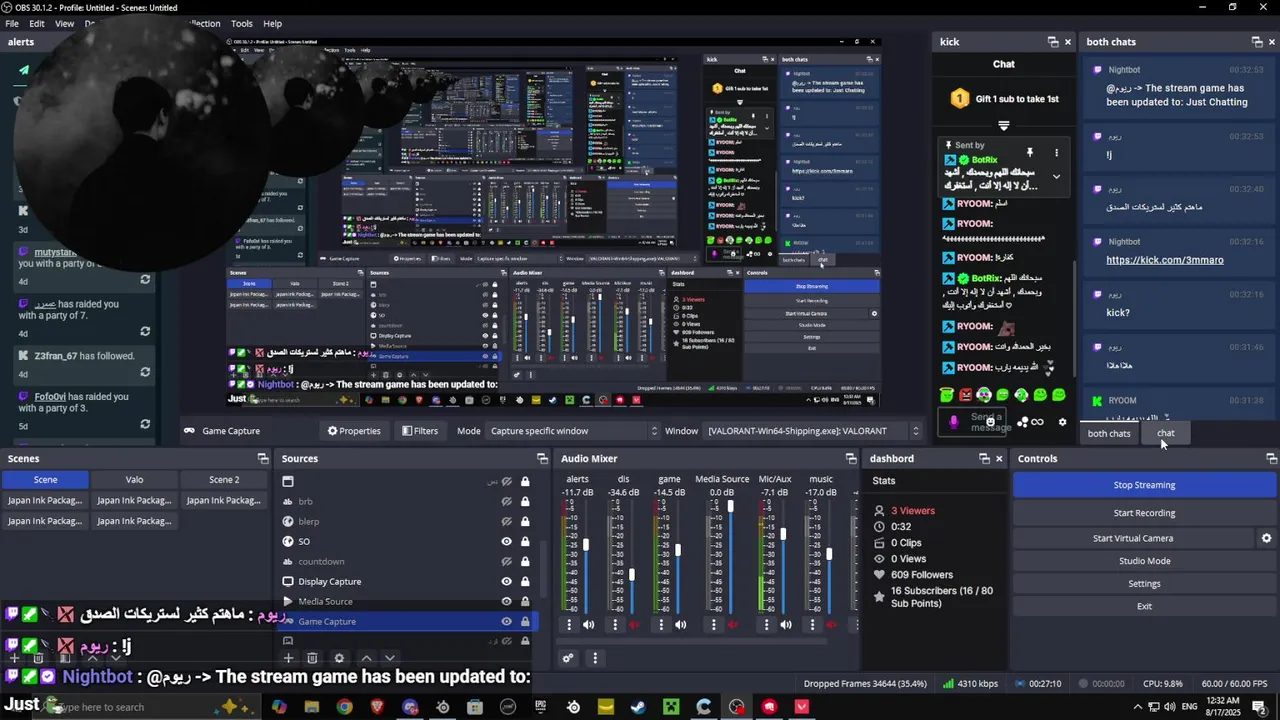Open Advanced Audio Properties gears icon

tap(568, 658)
